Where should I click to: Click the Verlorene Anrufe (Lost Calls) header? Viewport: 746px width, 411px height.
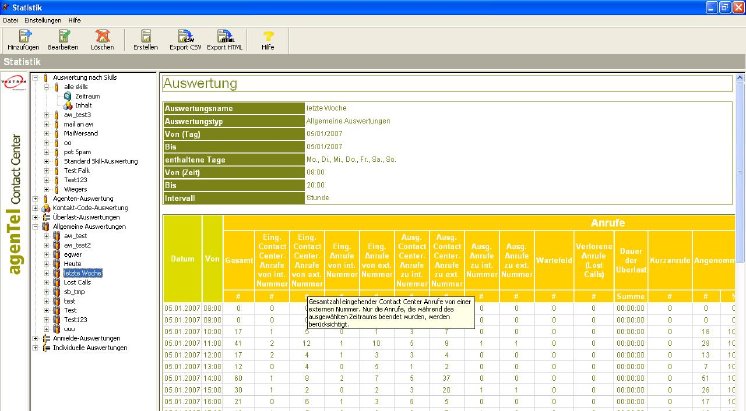click(x=593, y=260)
